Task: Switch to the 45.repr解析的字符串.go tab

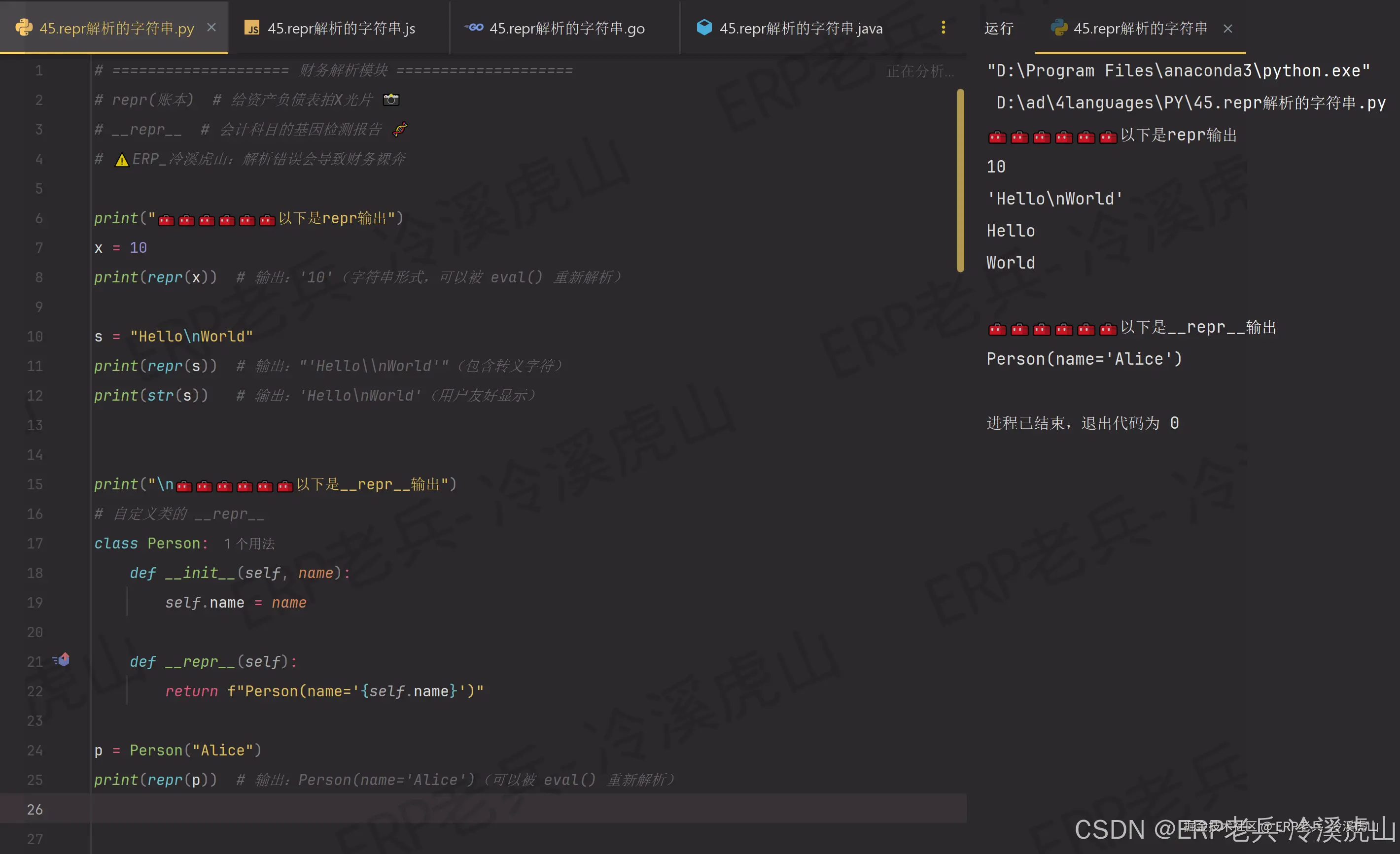Action: tap(566, 29)
